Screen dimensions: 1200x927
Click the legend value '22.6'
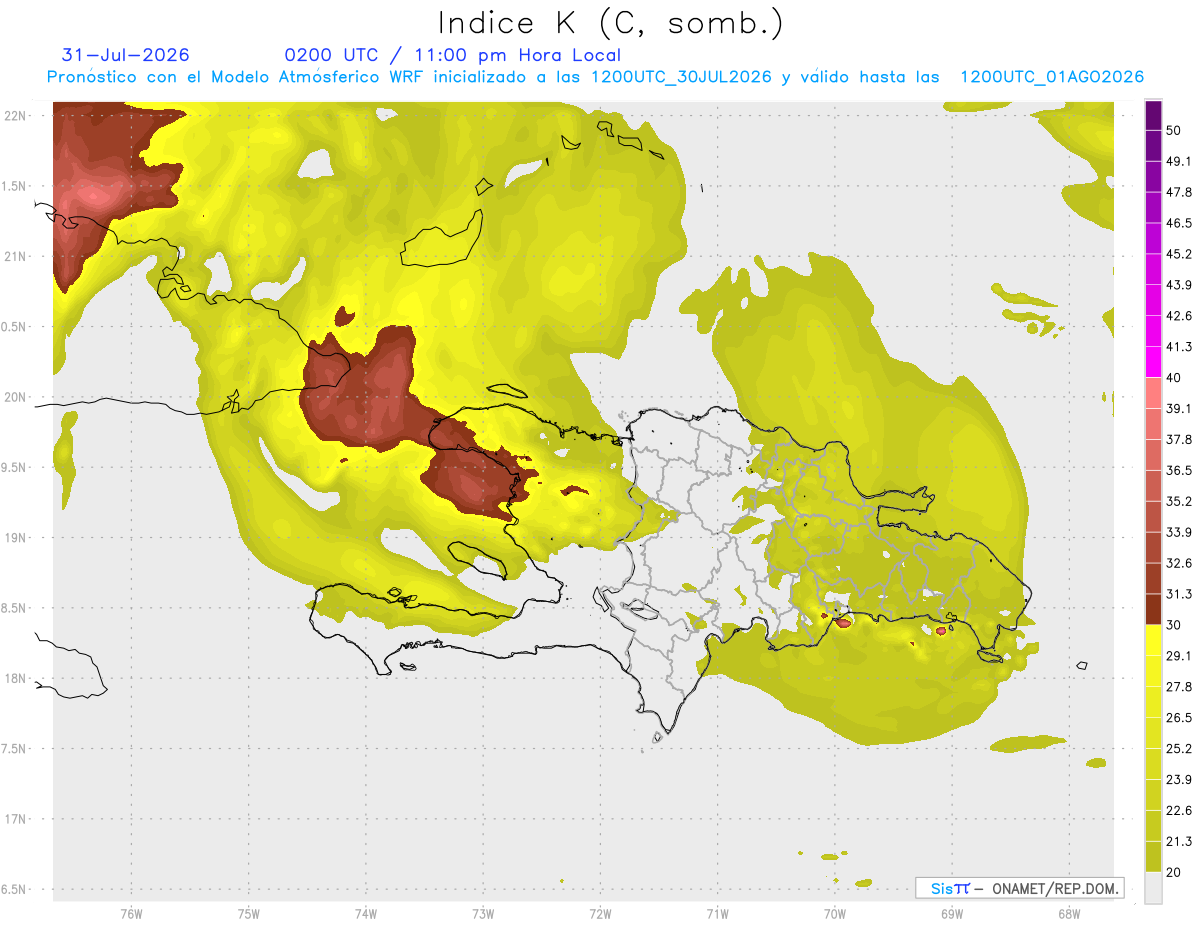click(x=1179, y=810)
